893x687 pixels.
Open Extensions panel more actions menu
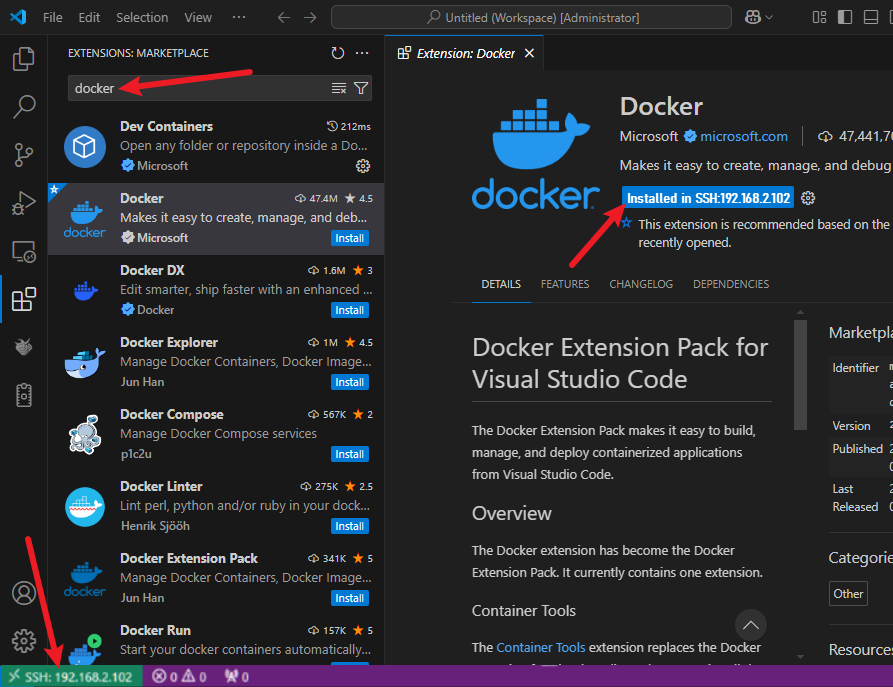click(x=362, y=53)
